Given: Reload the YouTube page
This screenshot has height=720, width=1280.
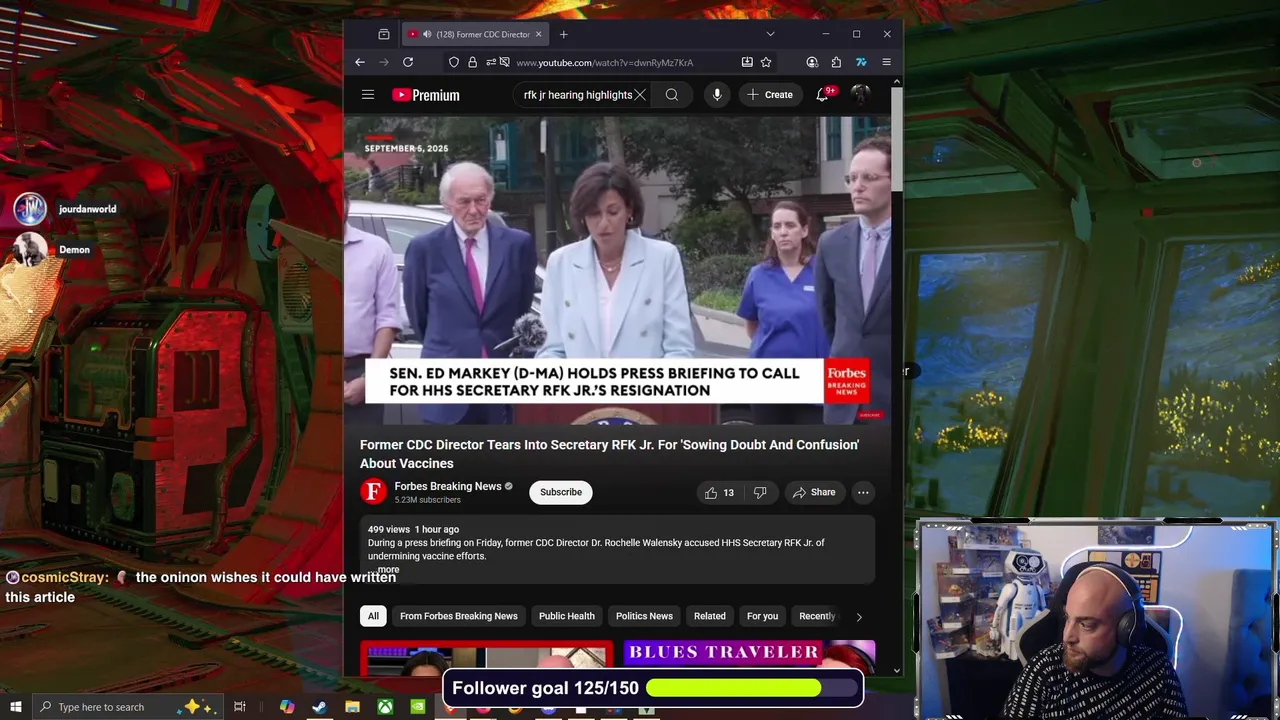Looking at the screenshot, I should 408,62.
